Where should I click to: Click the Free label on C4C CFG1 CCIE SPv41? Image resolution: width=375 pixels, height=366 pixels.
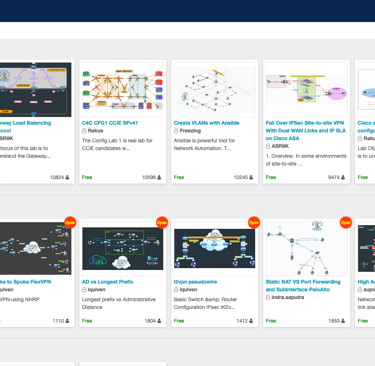(87, 177)
